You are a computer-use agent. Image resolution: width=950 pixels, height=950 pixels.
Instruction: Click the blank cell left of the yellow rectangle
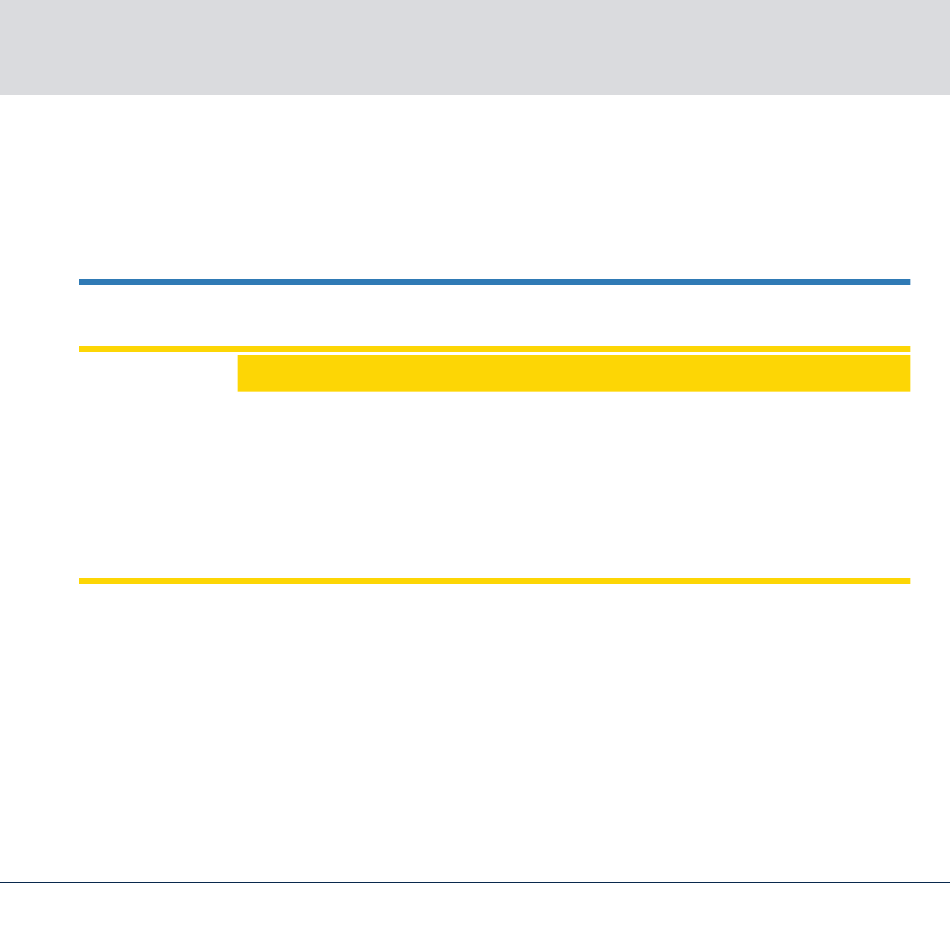tap(158, 373)
